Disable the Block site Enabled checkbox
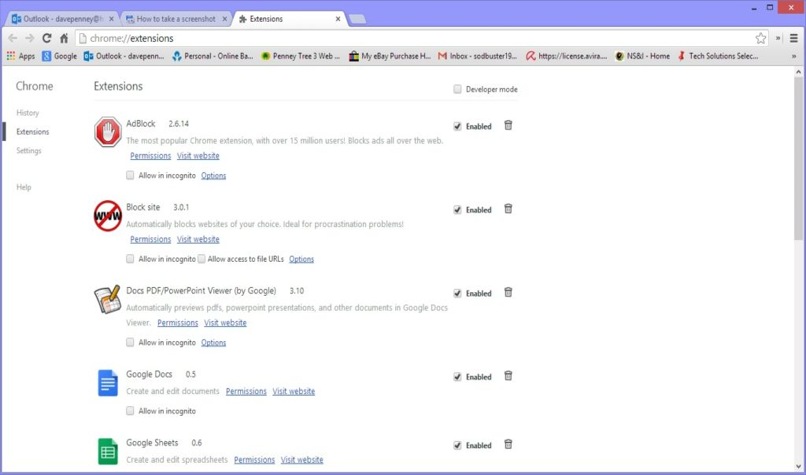The height and width of the screenshot is (475, 806). [458, 210]
